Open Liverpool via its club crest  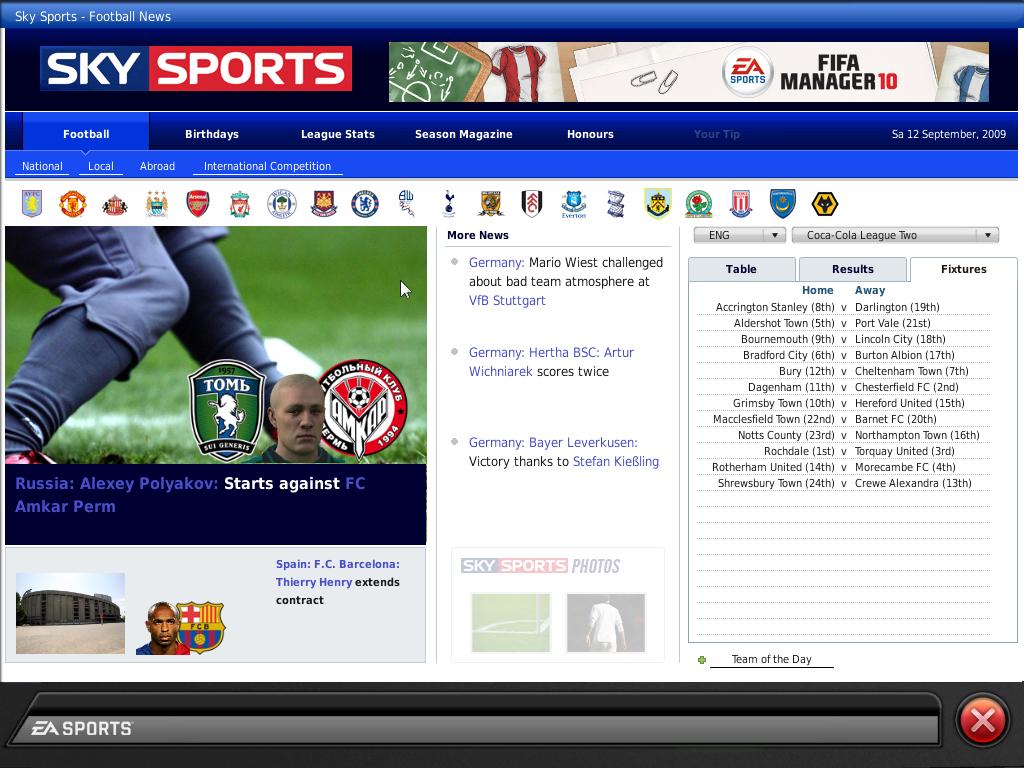click(x=239, y=204)
